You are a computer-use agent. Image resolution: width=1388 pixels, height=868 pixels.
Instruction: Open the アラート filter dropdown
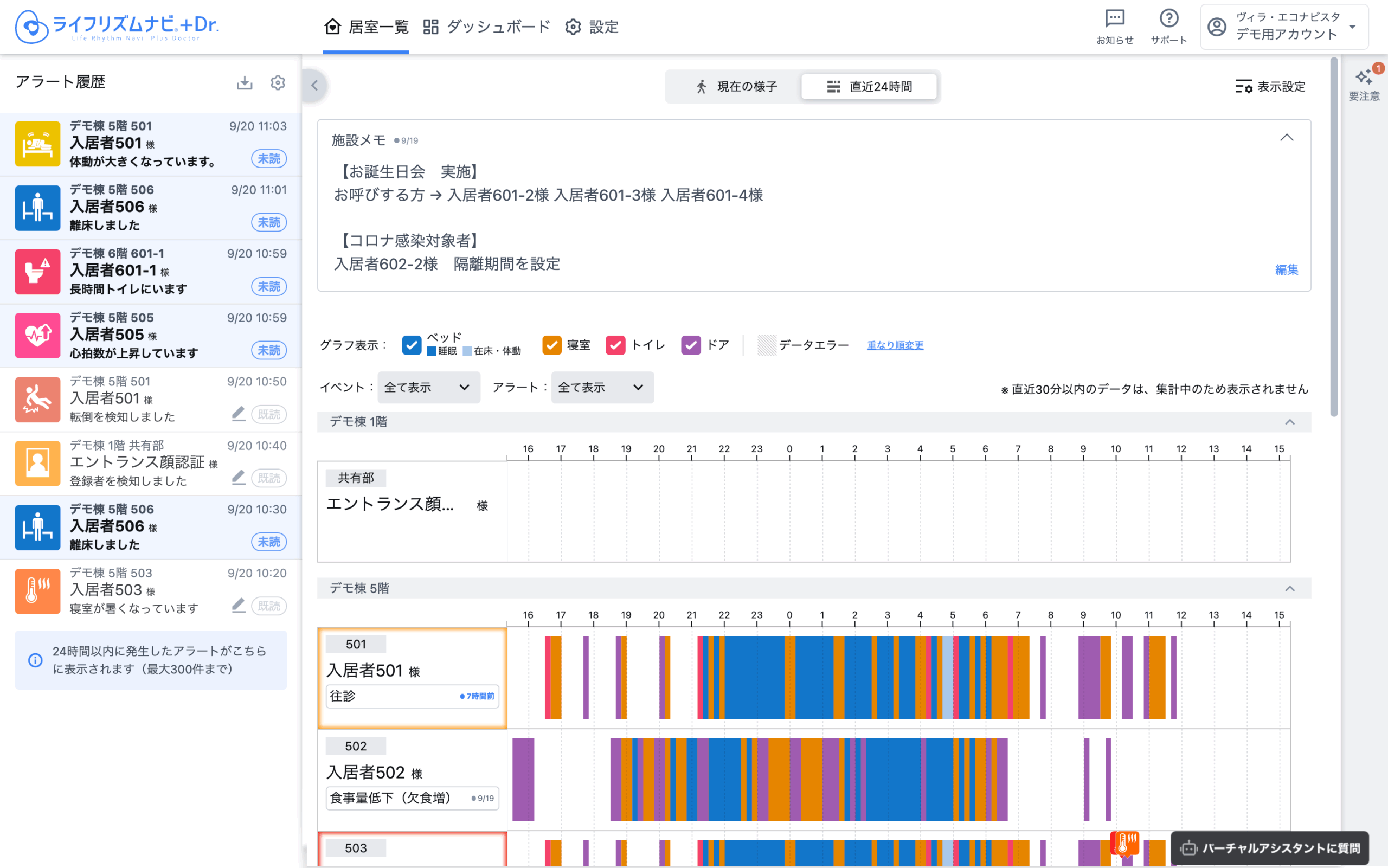coord(602,388)
